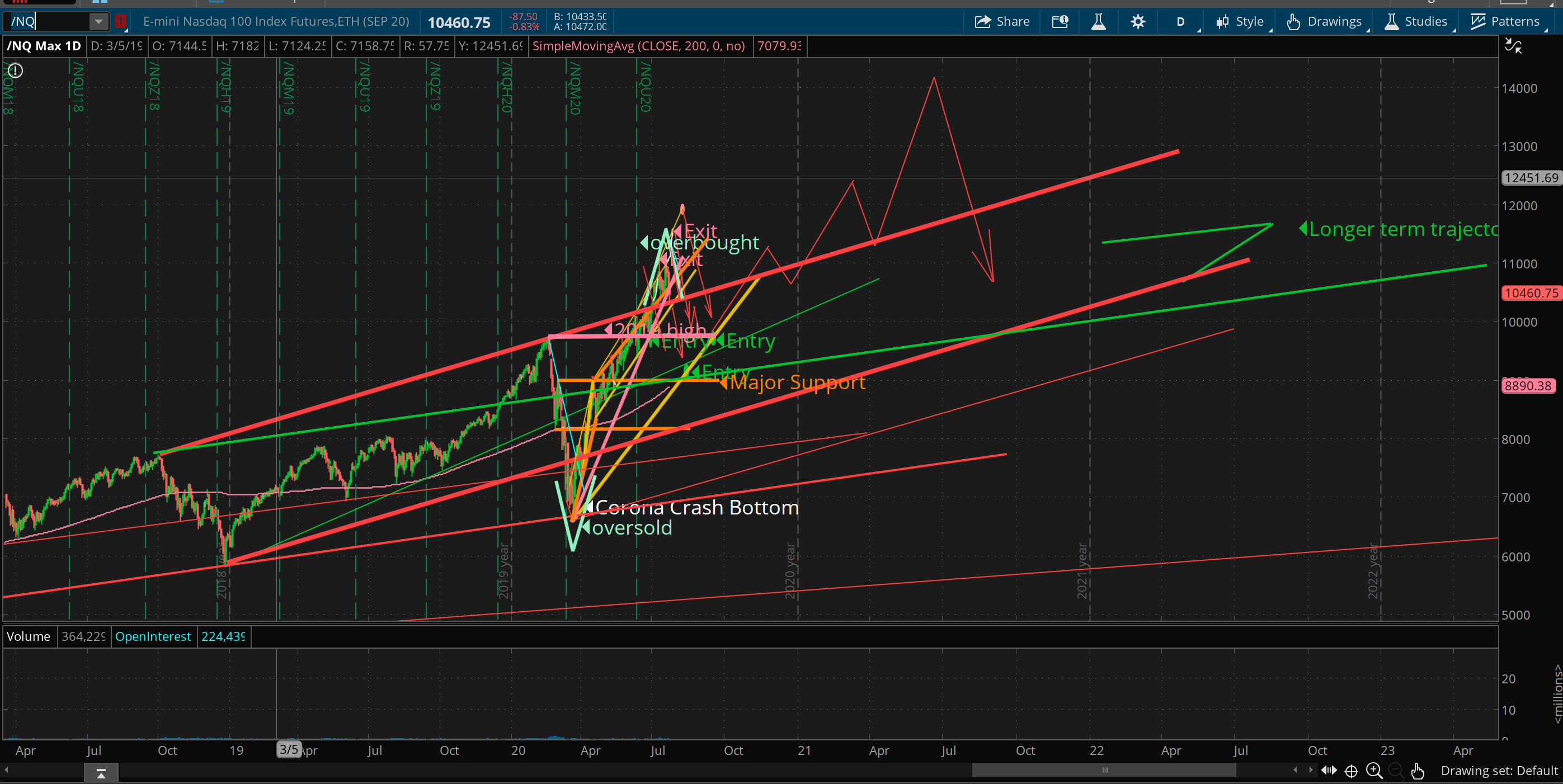Open the flask icon next to Share
Image resolution: width=1563 pixels, height=784 pixels.
1098,22
